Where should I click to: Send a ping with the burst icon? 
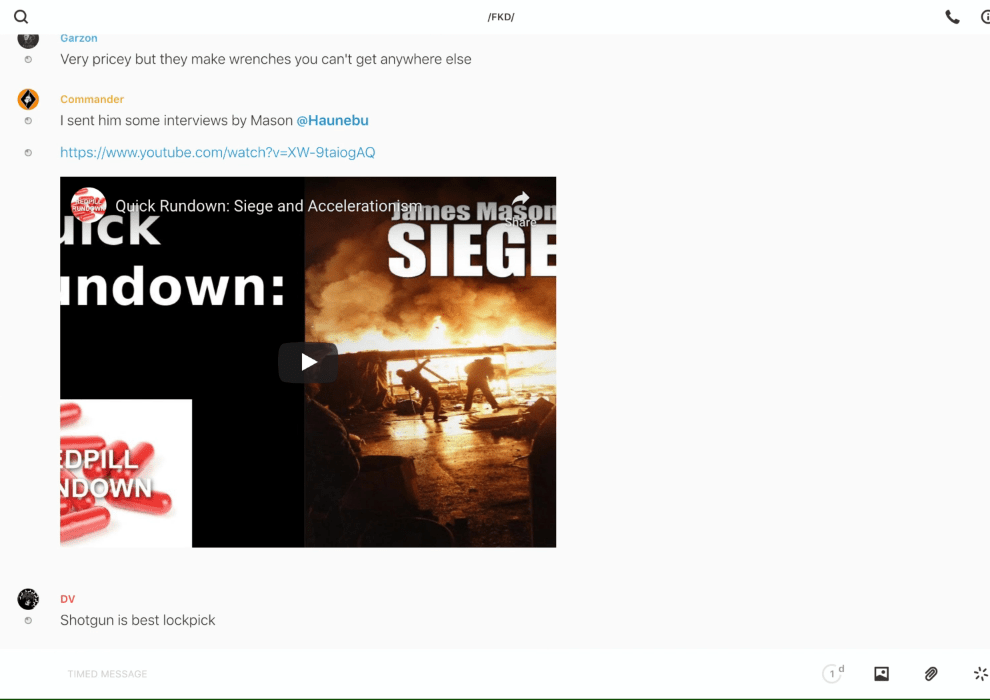coord(980,674)
